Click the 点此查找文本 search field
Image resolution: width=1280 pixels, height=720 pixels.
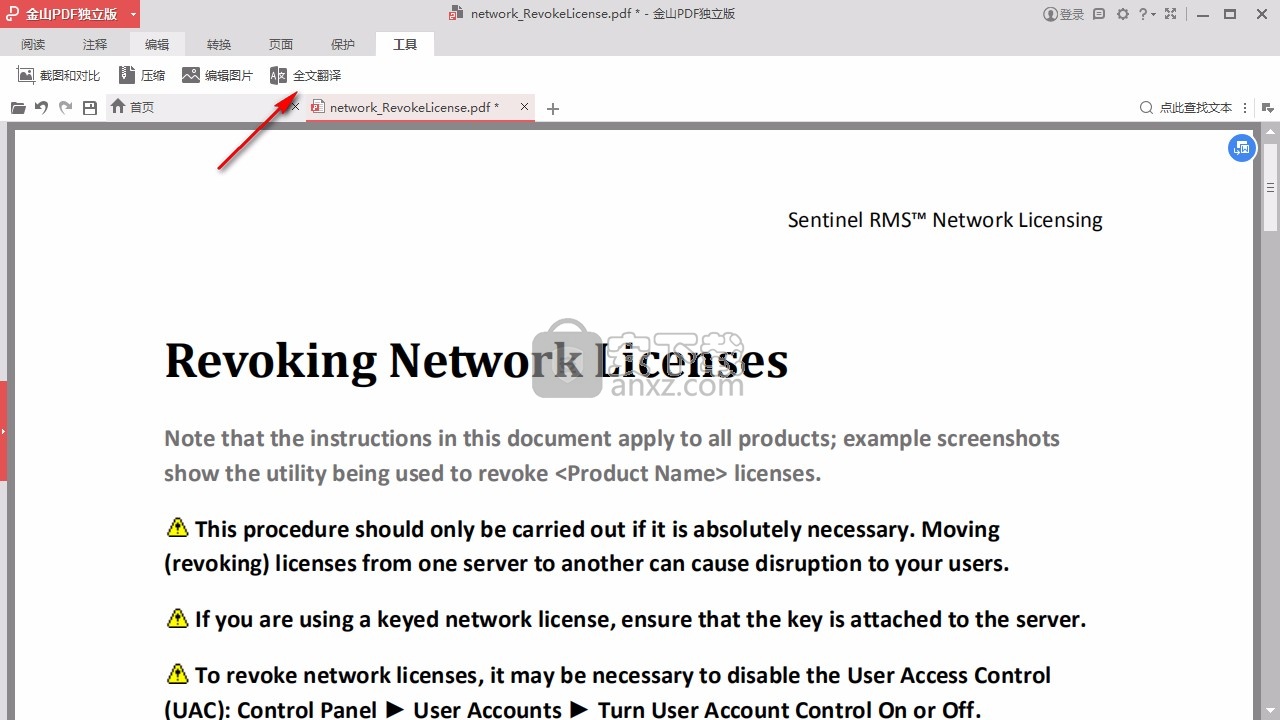click(x=1186, y=108)
